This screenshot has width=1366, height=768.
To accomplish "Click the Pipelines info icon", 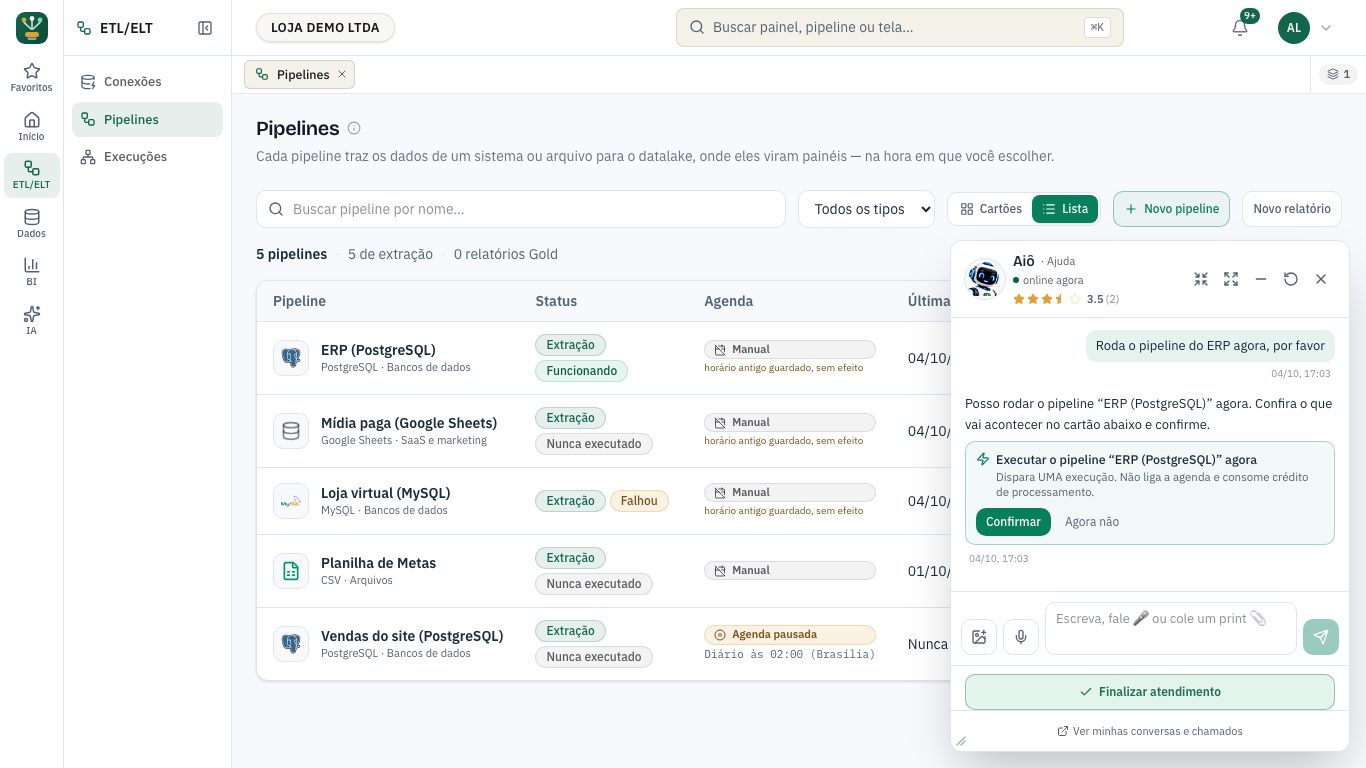I will tap(354, 128).
